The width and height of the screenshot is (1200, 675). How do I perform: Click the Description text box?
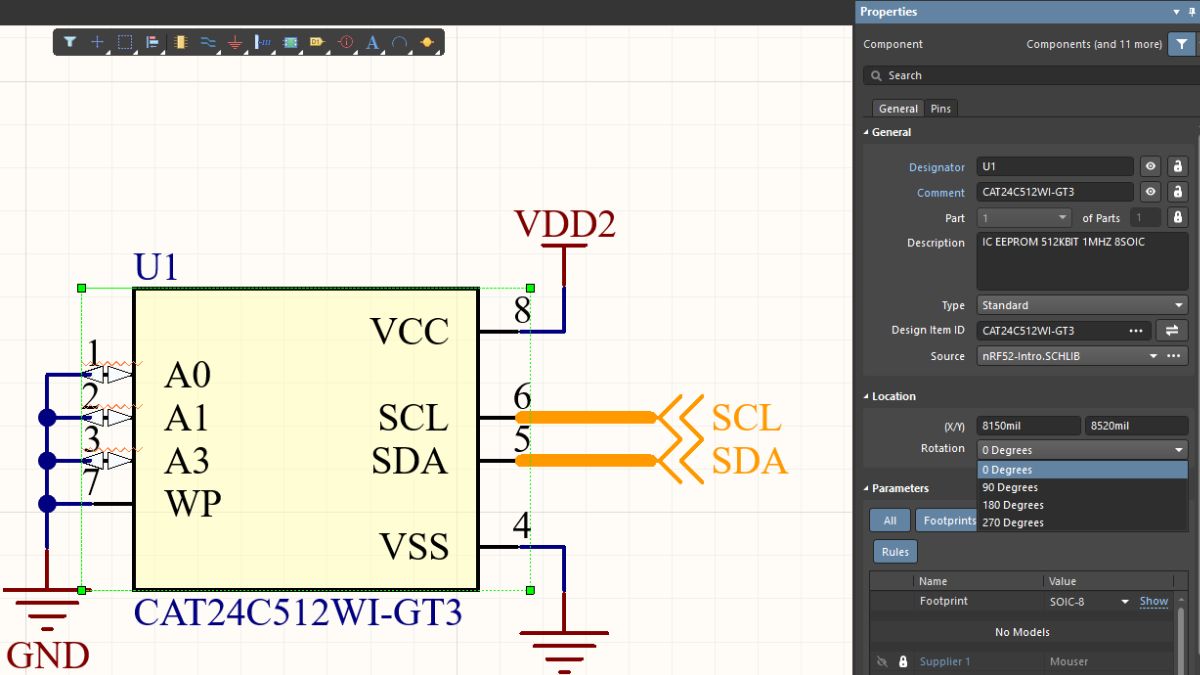click(x=1082, y=262)
